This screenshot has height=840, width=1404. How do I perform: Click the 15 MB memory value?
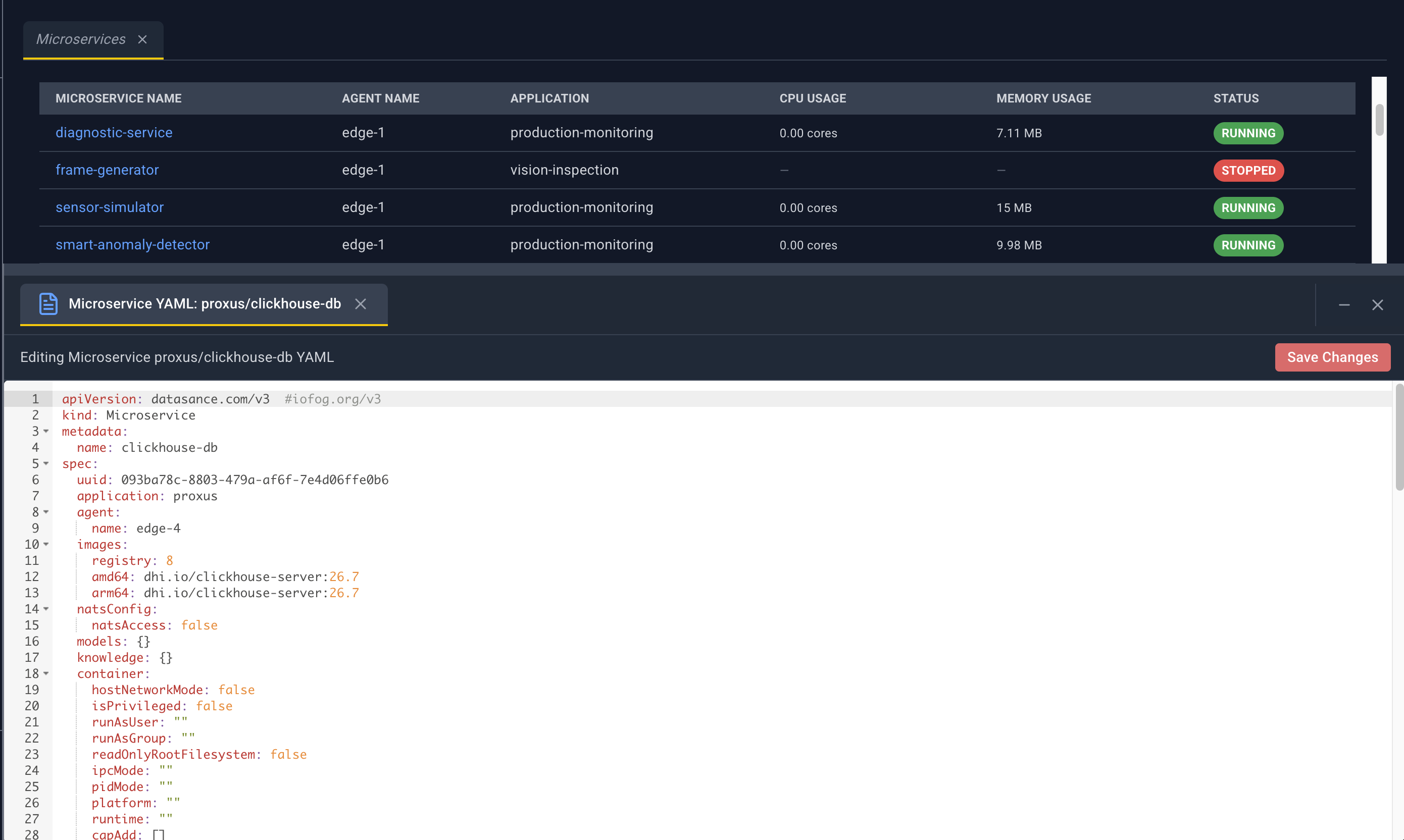1014,208
